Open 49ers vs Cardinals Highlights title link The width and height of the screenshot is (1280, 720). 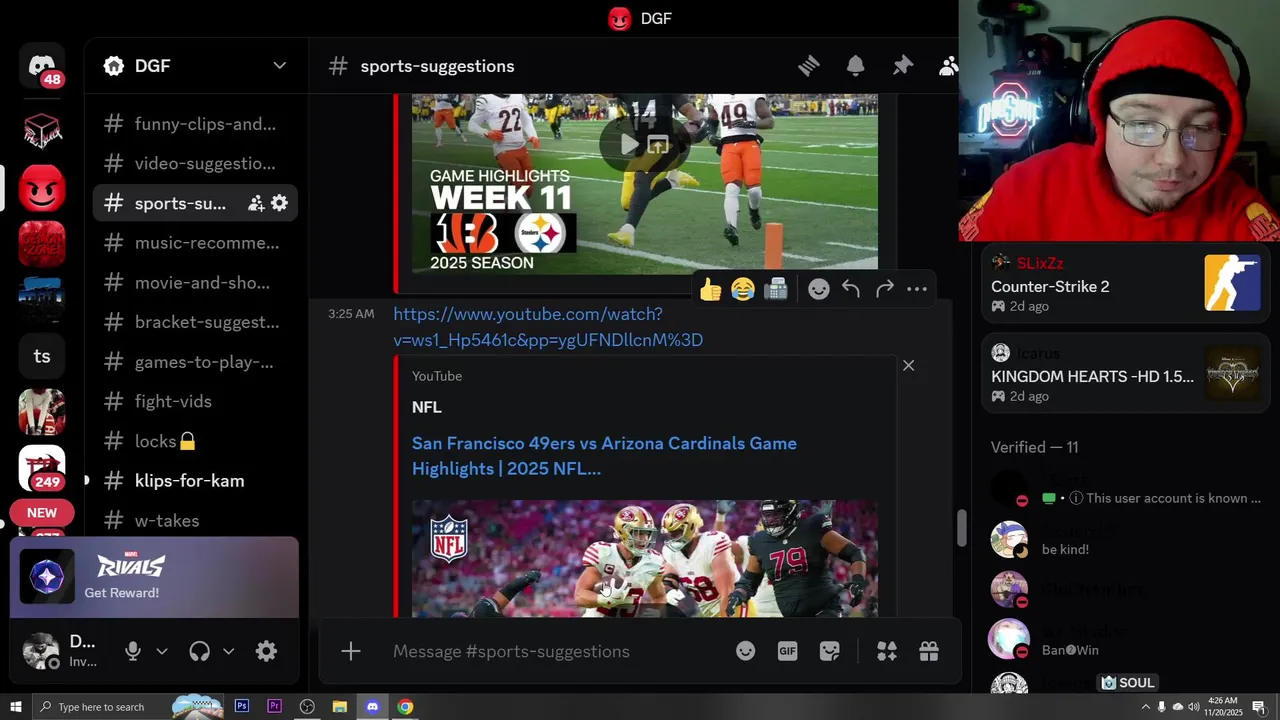604,456
